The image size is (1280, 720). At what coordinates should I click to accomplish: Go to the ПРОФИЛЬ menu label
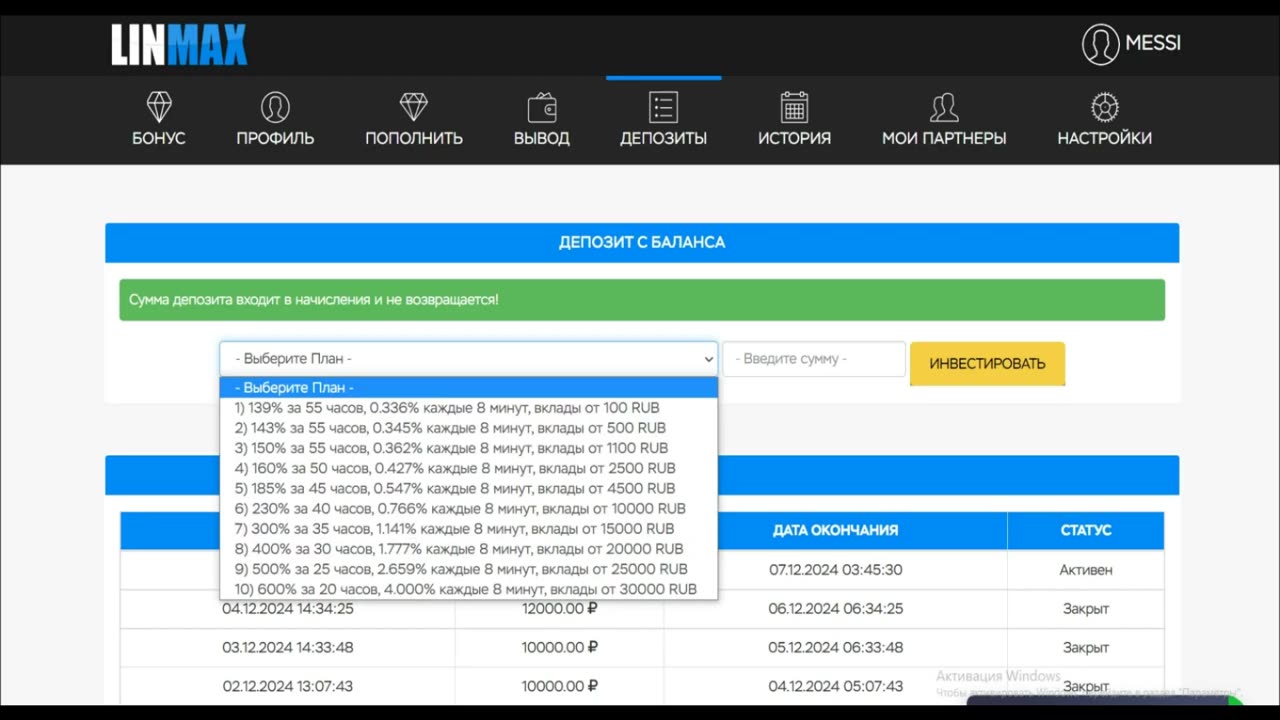(x=275, y=138)
